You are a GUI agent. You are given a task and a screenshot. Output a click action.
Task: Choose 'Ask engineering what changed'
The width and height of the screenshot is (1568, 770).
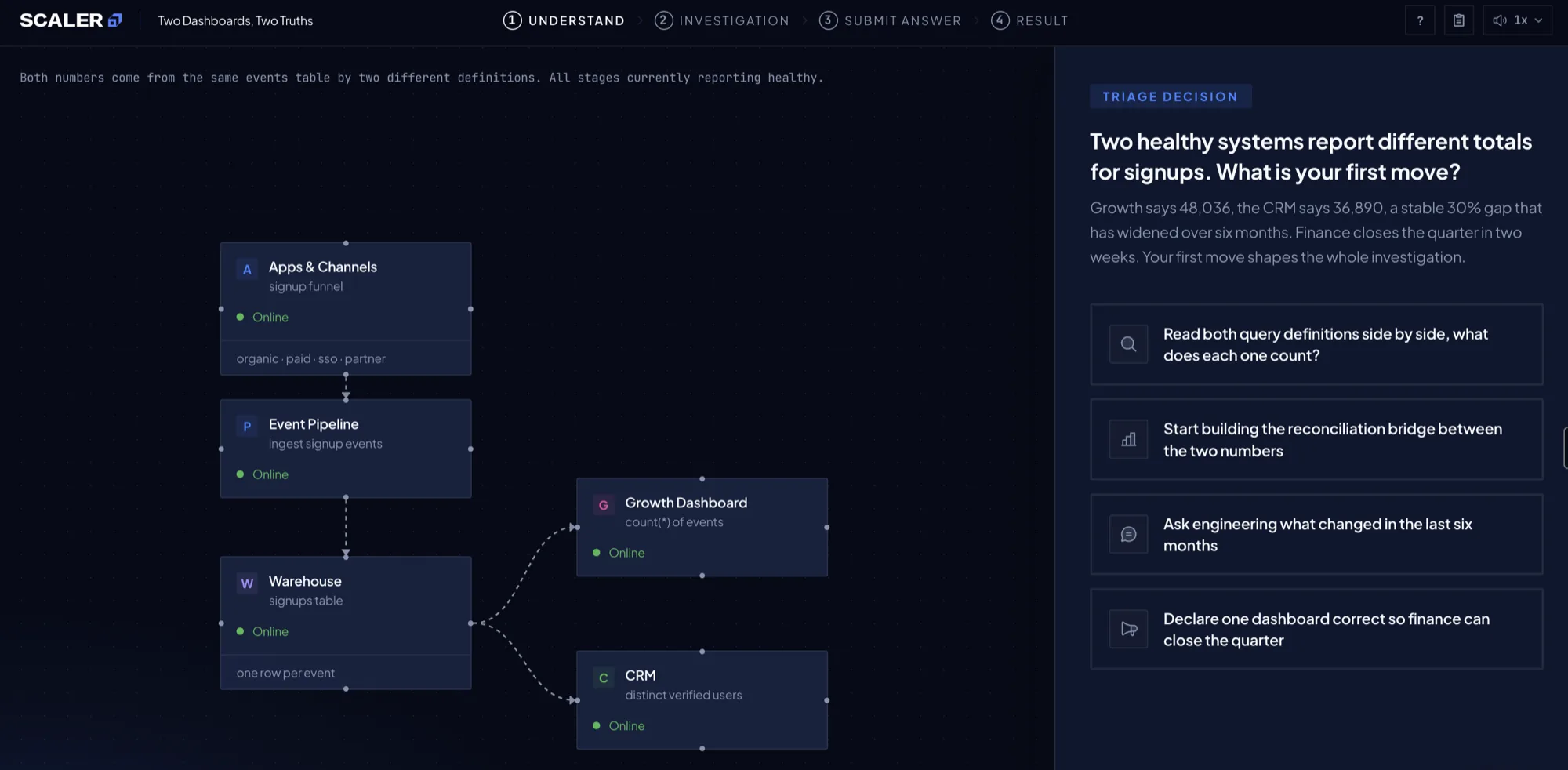click(1316, 534)
